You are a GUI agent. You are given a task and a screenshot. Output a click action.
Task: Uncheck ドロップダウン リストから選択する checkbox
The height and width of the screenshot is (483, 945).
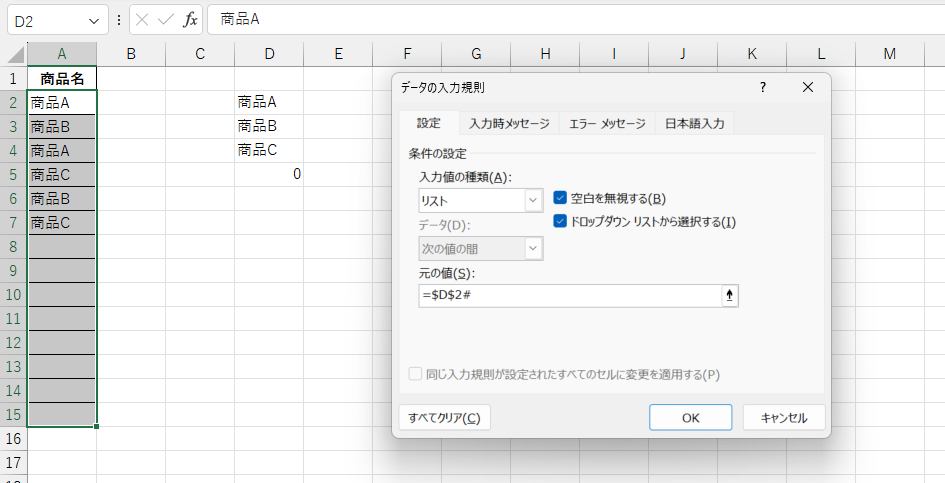[x=560, y=221]
